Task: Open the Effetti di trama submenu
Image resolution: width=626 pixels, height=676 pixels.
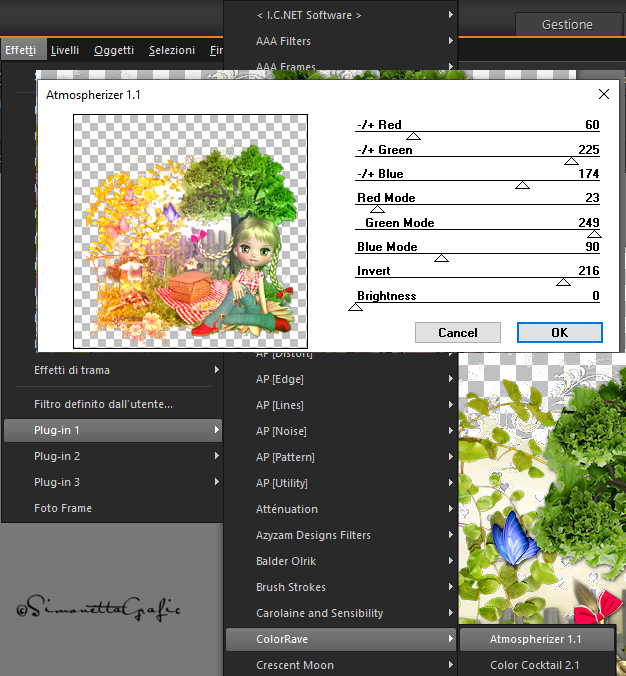Action: [x=113, y=370]
